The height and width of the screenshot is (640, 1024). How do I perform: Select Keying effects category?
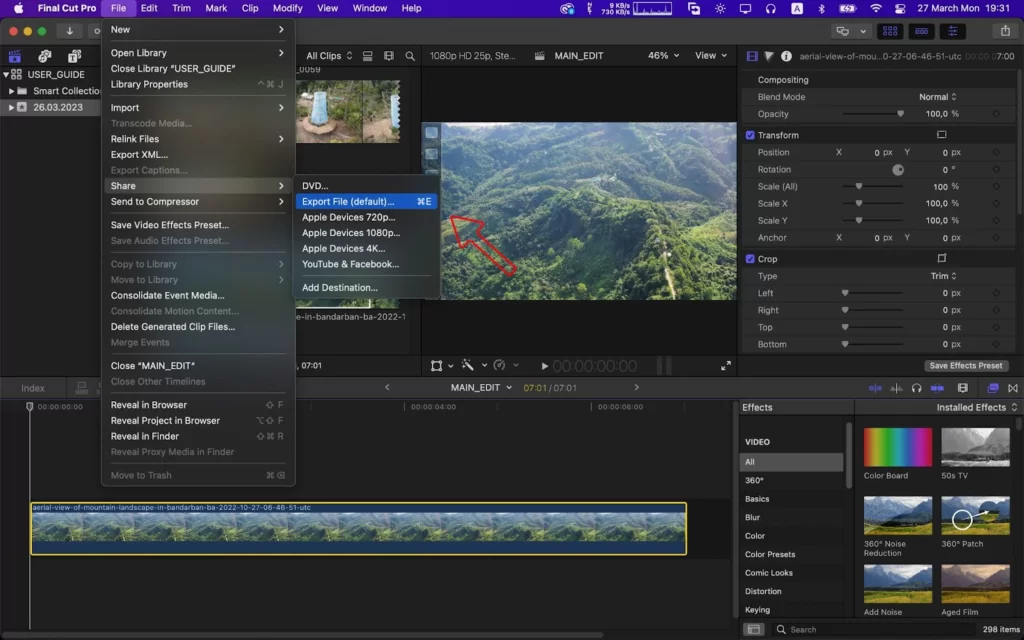(791, 610)
